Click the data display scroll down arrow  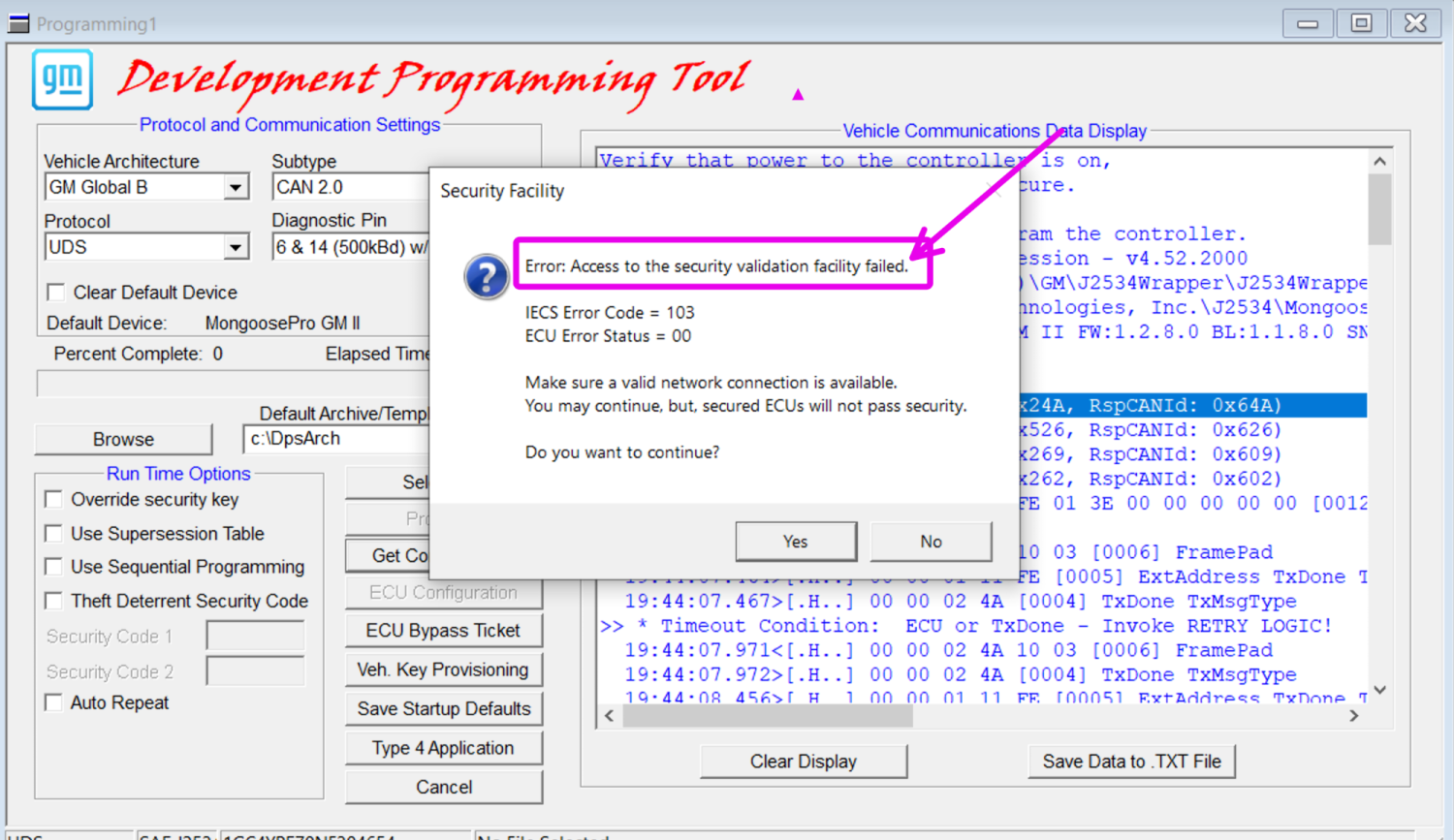[x=1380, y=690]
